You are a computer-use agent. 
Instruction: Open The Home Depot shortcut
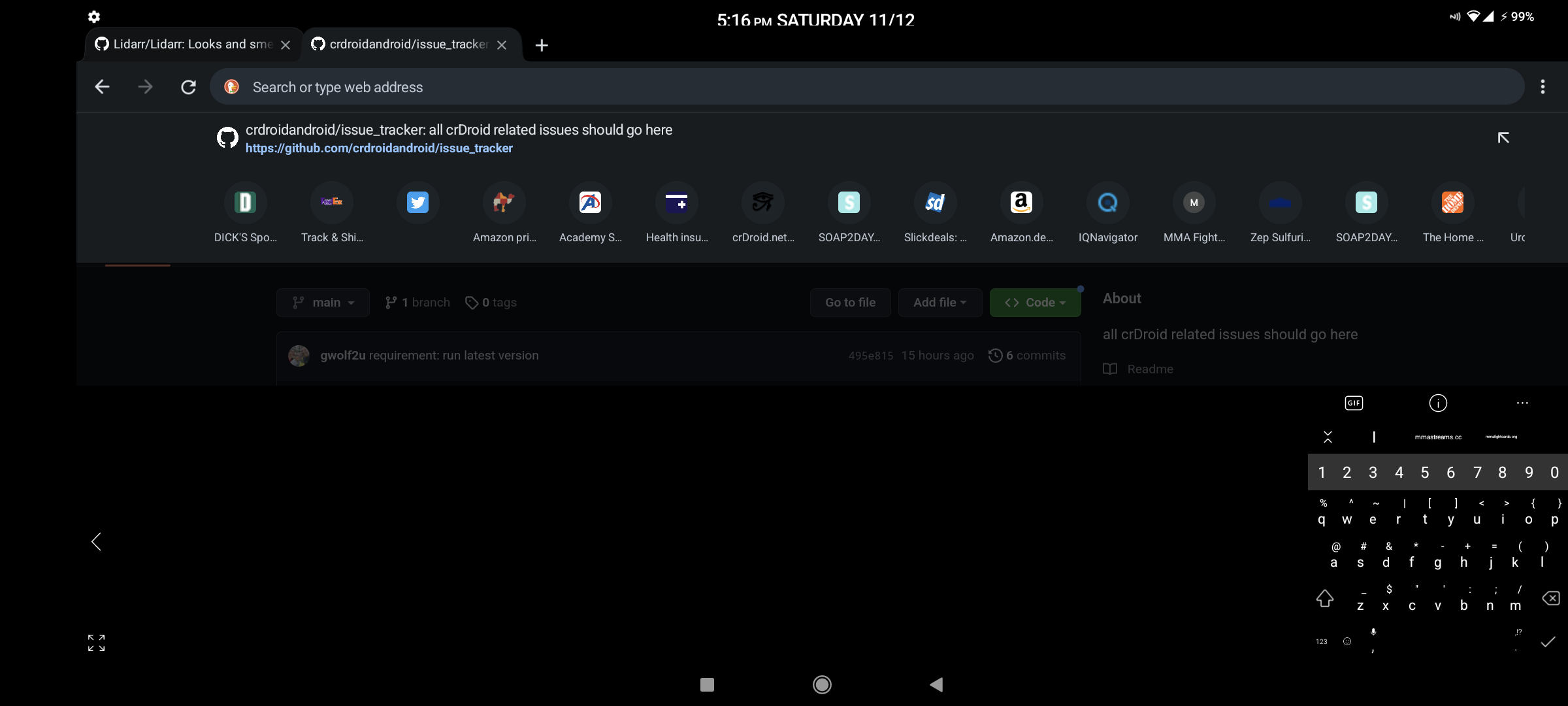point(1452,203)
